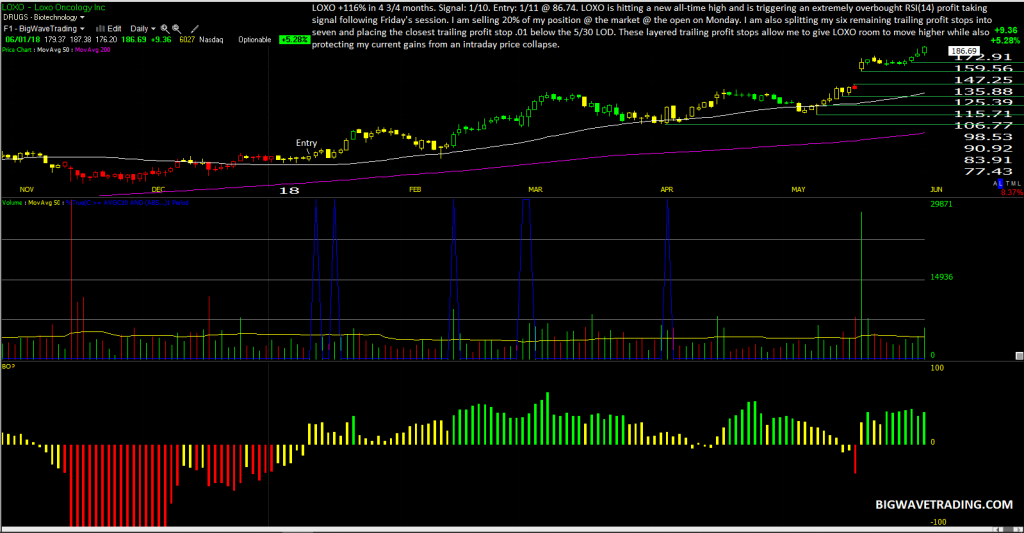
Task: Click the APR date axis label
Action: tap(667, 189)
